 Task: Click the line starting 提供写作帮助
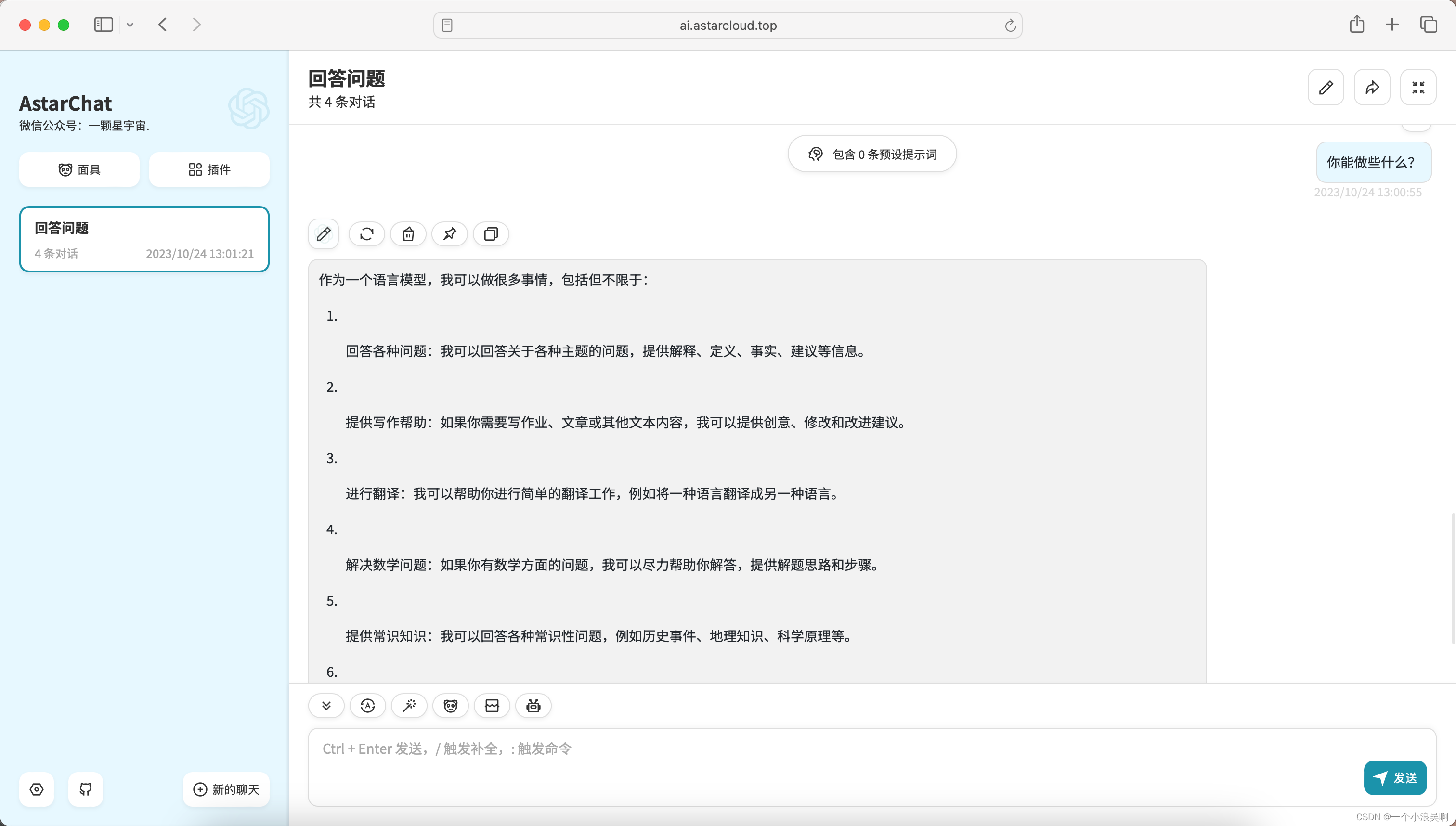[627, 422]
